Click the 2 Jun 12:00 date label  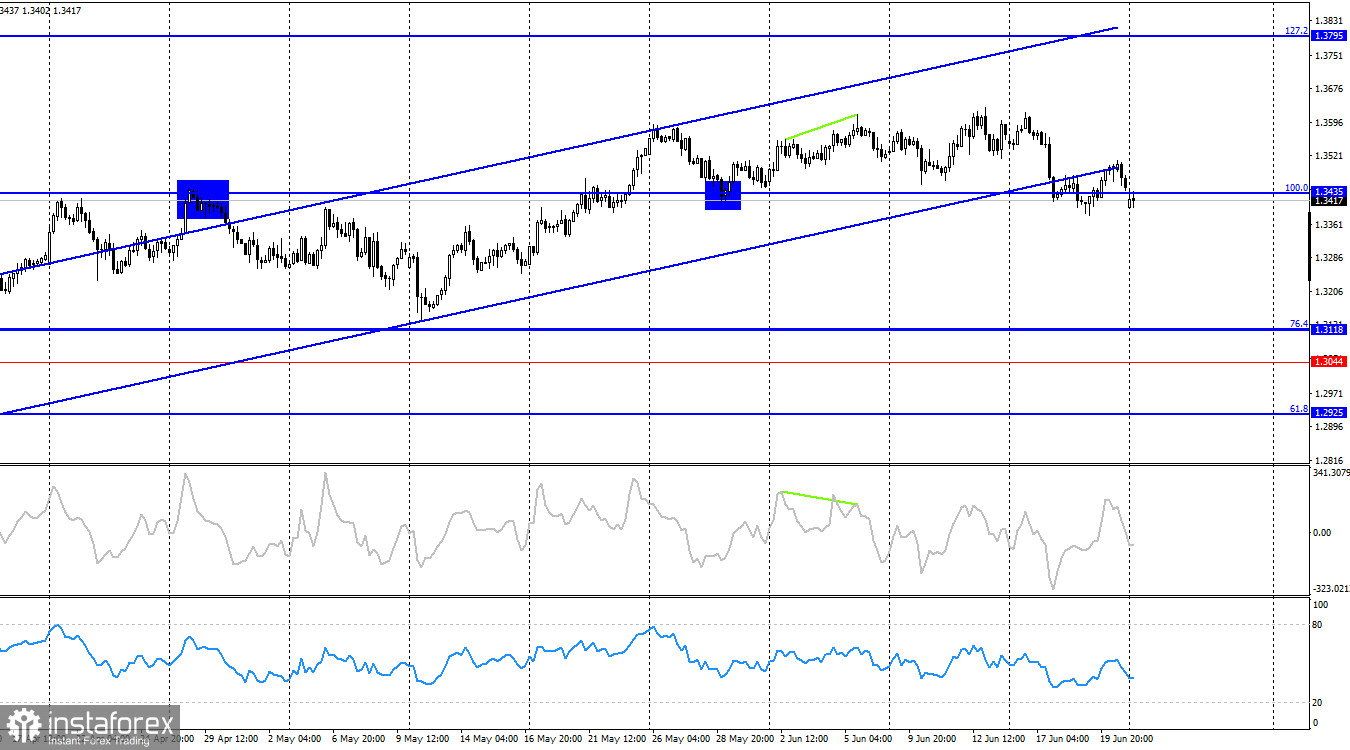[805, 739]
